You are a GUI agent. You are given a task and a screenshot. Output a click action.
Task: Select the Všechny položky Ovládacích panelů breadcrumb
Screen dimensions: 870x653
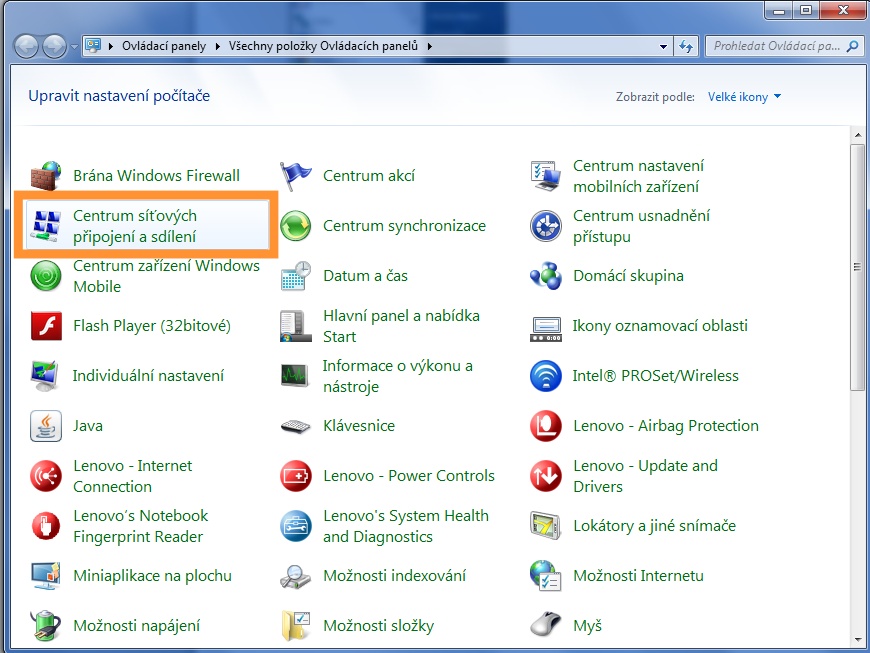coord(325,46)
